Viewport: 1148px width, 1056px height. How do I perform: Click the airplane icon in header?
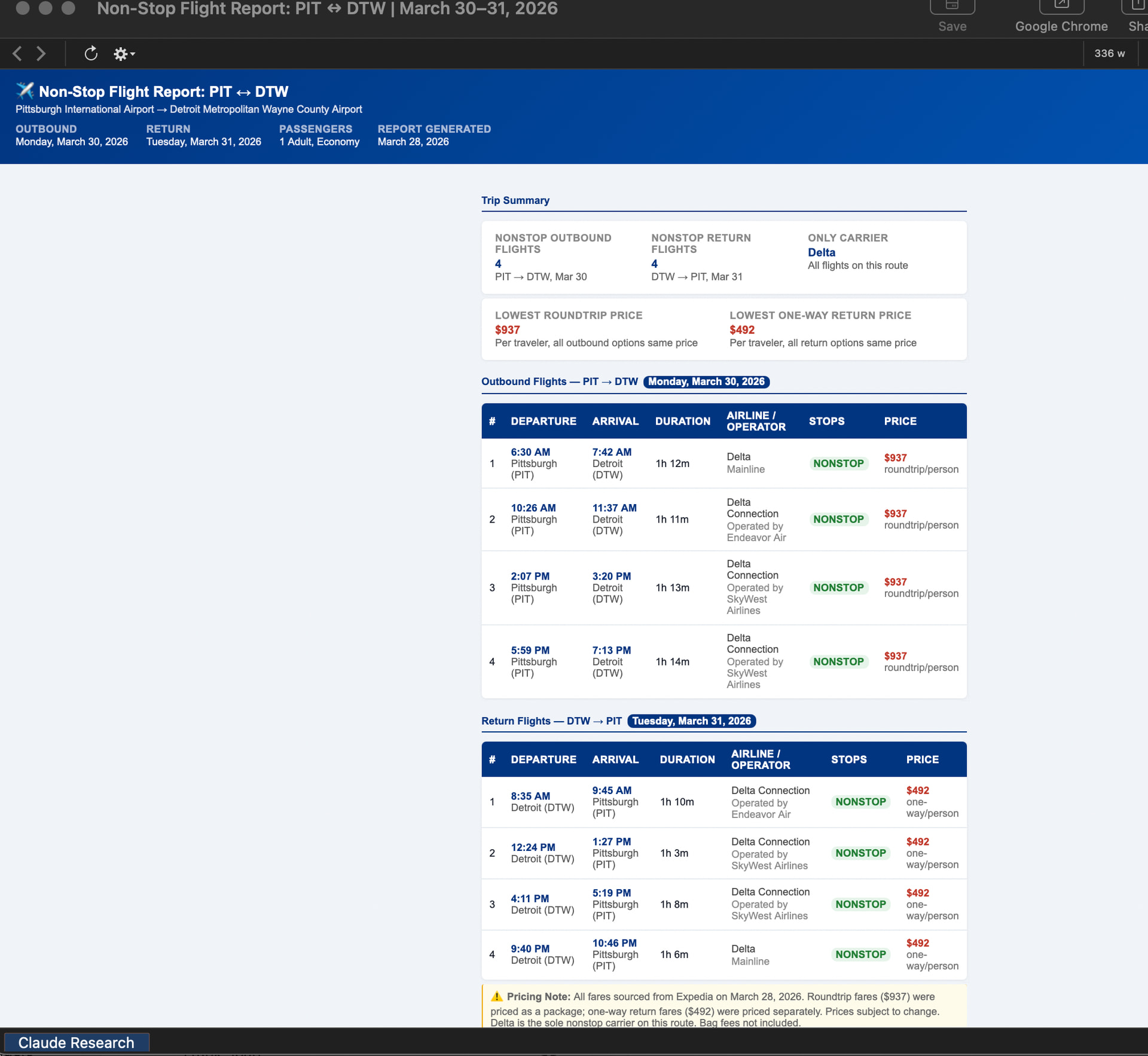[x=25, y=91]
